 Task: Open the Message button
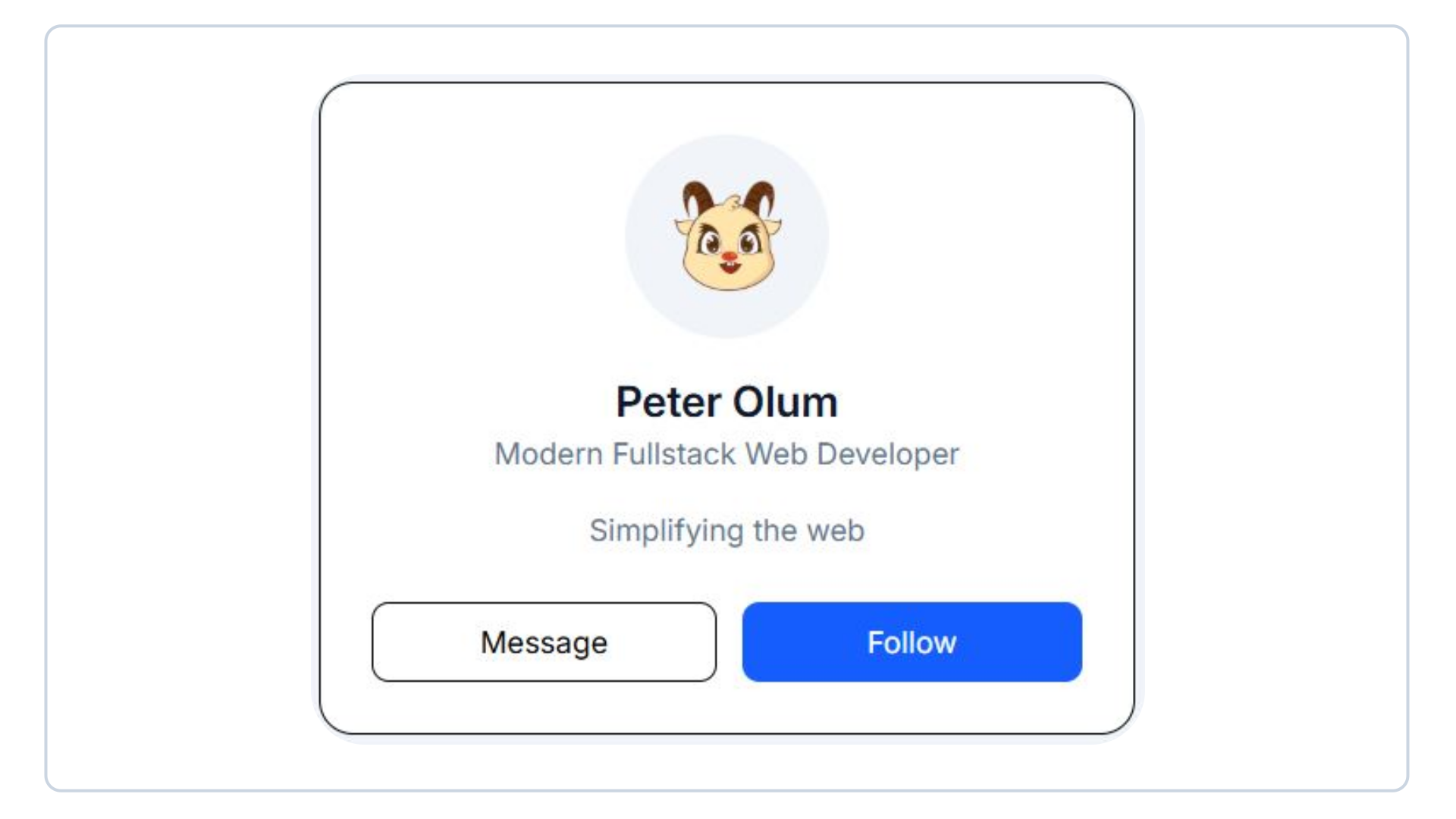(544, 642)
